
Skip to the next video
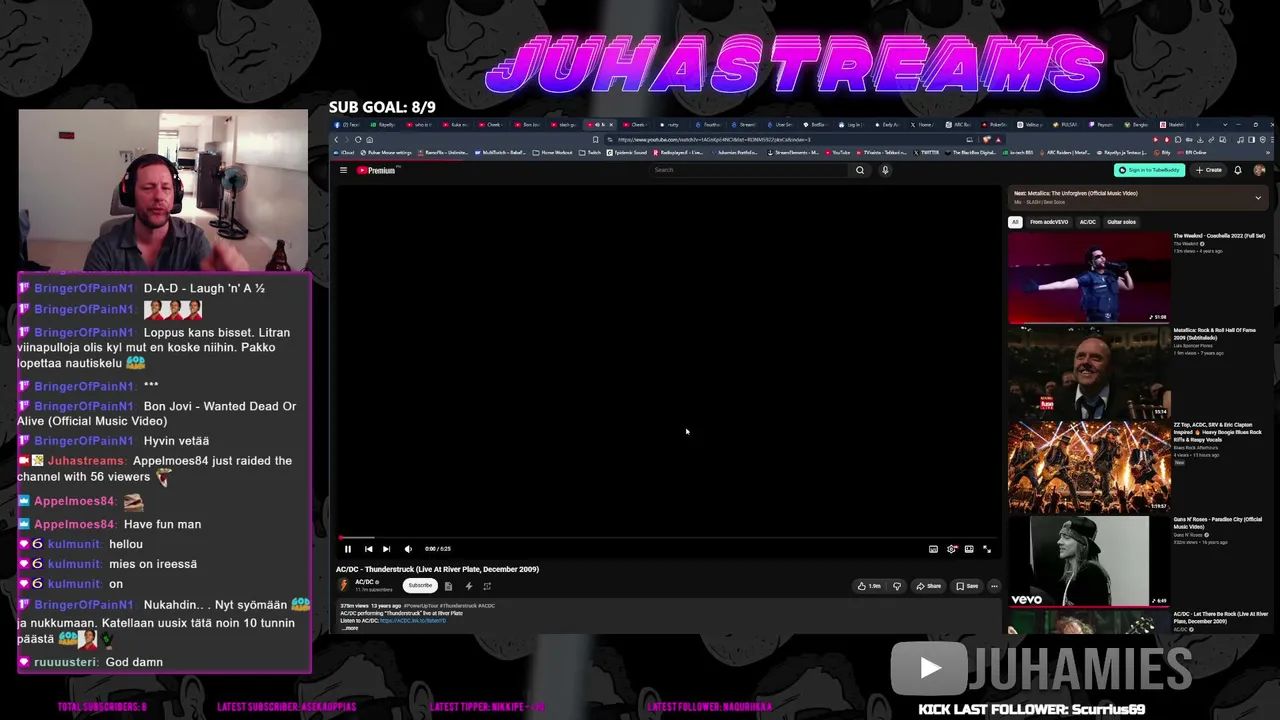click(x=387, y=549)
